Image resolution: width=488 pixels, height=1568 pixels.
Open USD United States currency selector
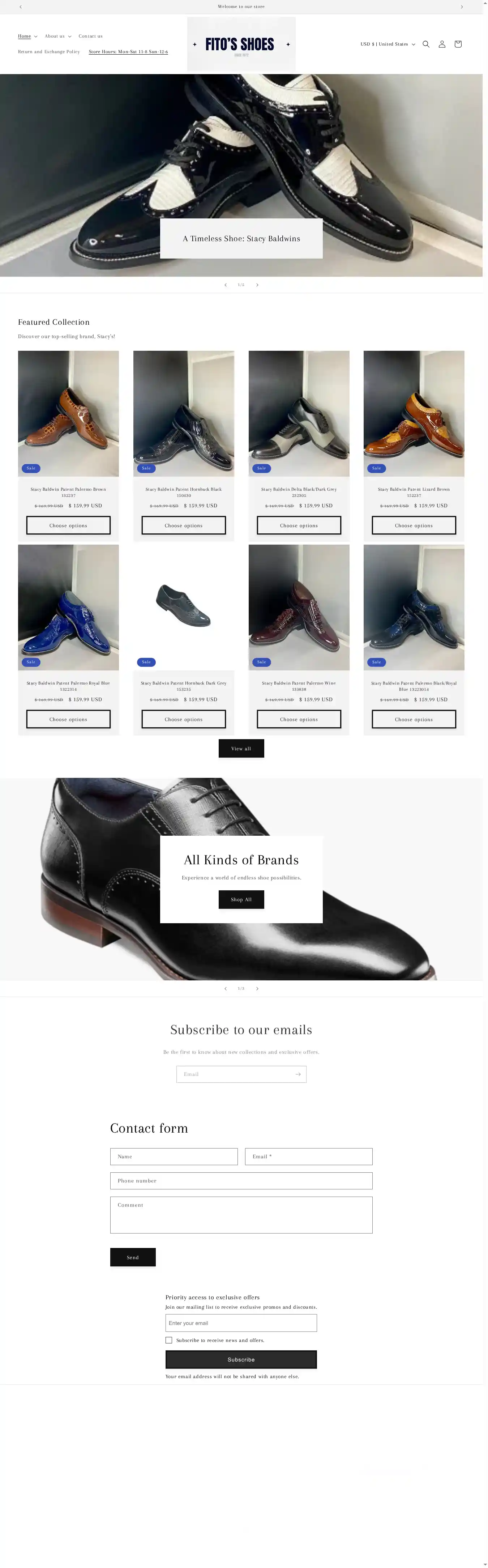pyautogui.click(x=388, y=44)
